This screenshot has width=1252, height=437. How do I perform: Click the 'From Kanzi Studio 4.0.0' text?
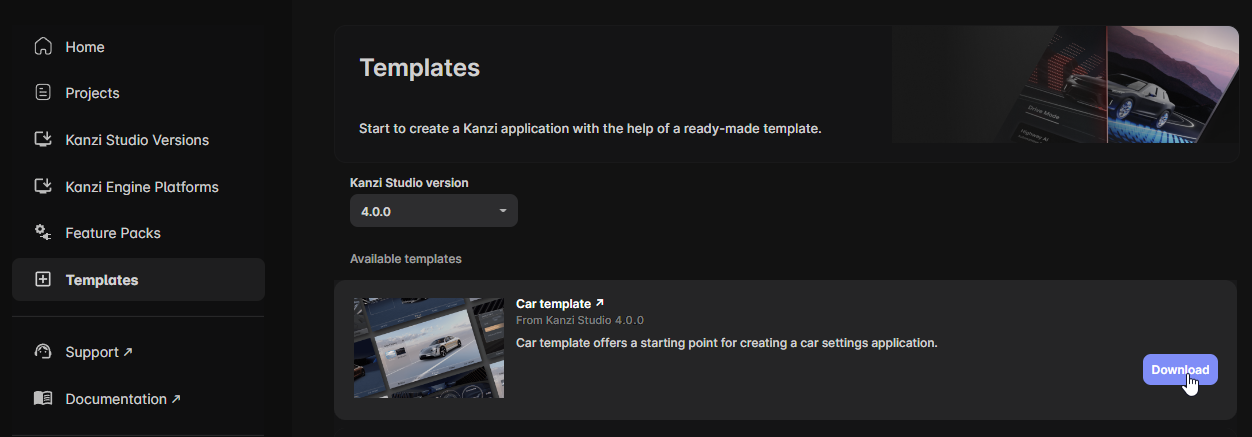point(580,321)
